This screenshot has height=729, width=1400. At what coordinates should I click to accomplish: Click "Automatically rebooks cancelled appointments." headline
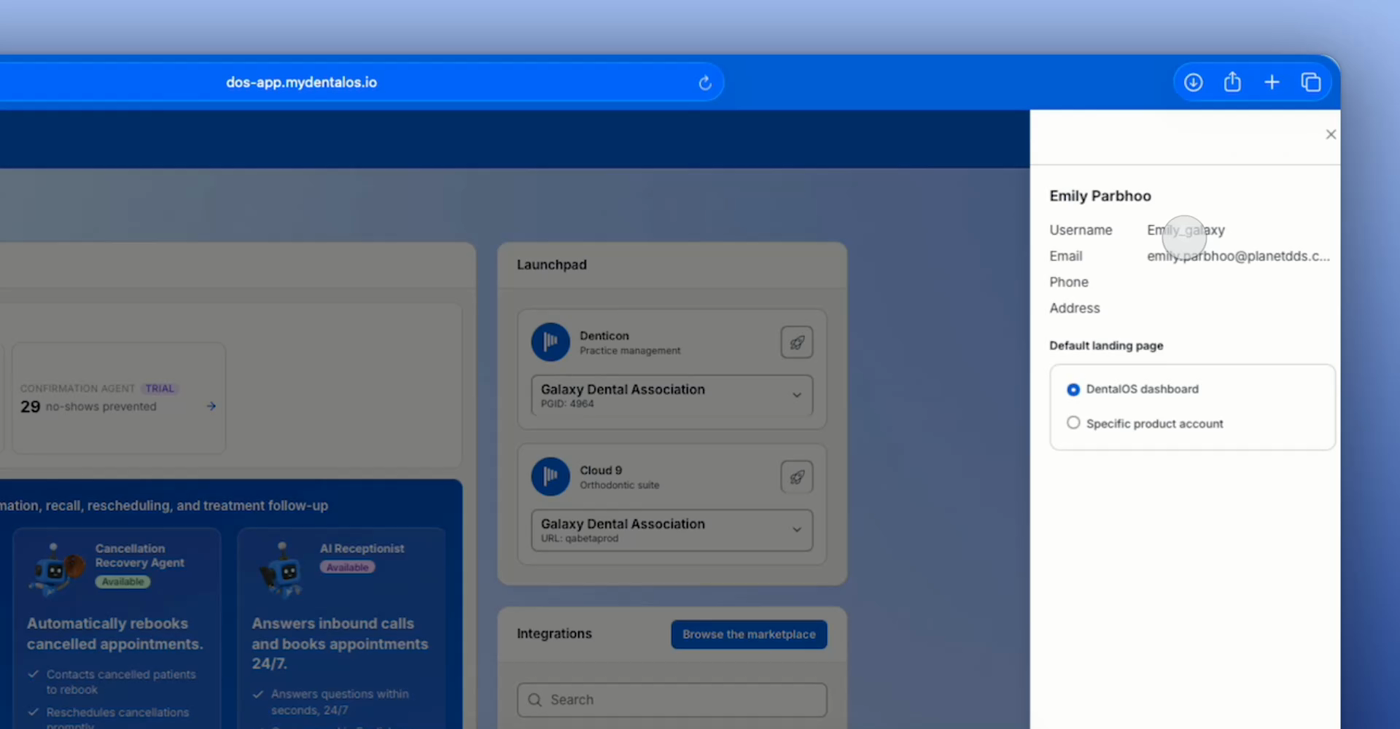tap(115, 634)
